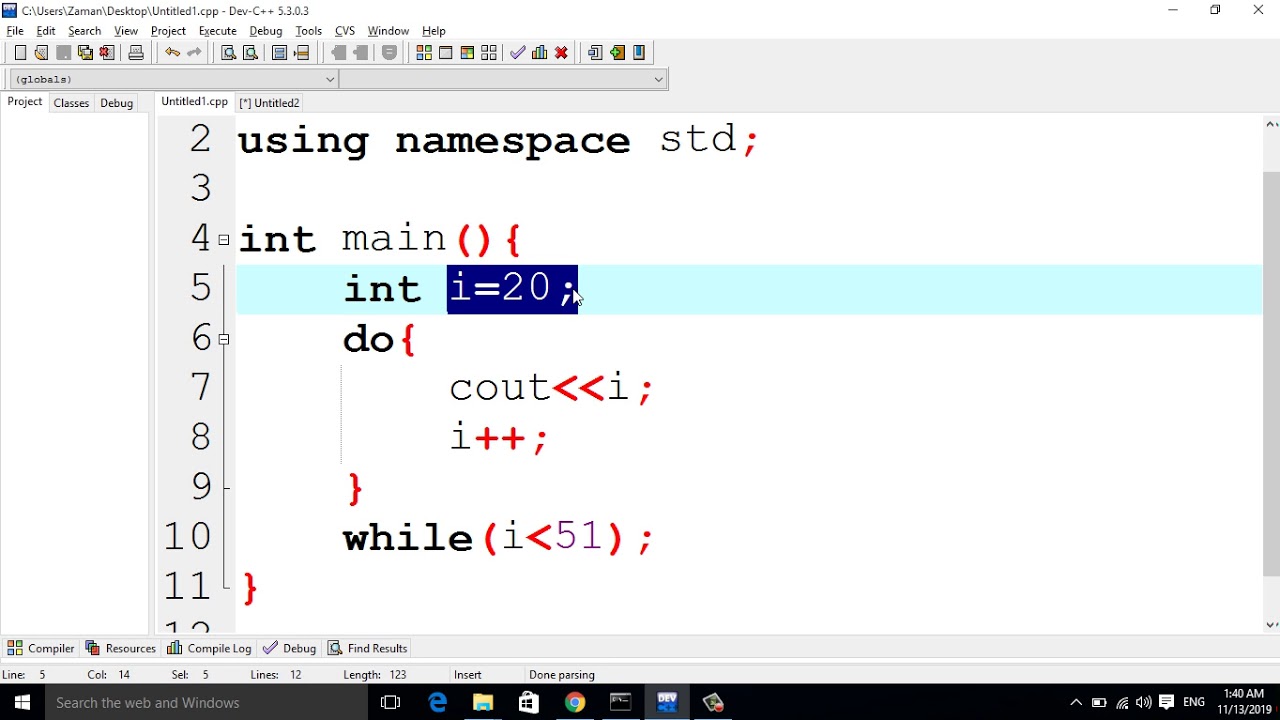This screenshot has width=1280, height=720.
Task: Click the Goto line toolbar icon
Action: point(301,53)
